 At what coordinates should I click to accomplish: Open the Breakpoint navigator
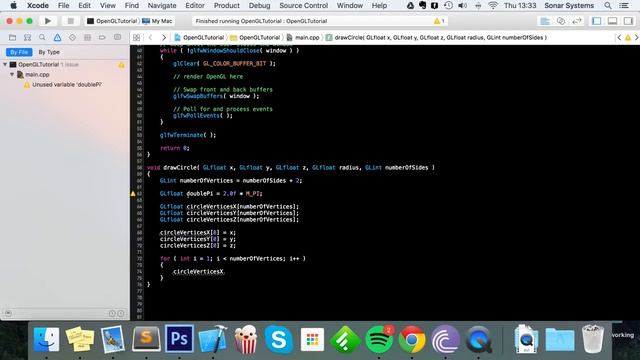pyautogui.click(x=102, y=38)
